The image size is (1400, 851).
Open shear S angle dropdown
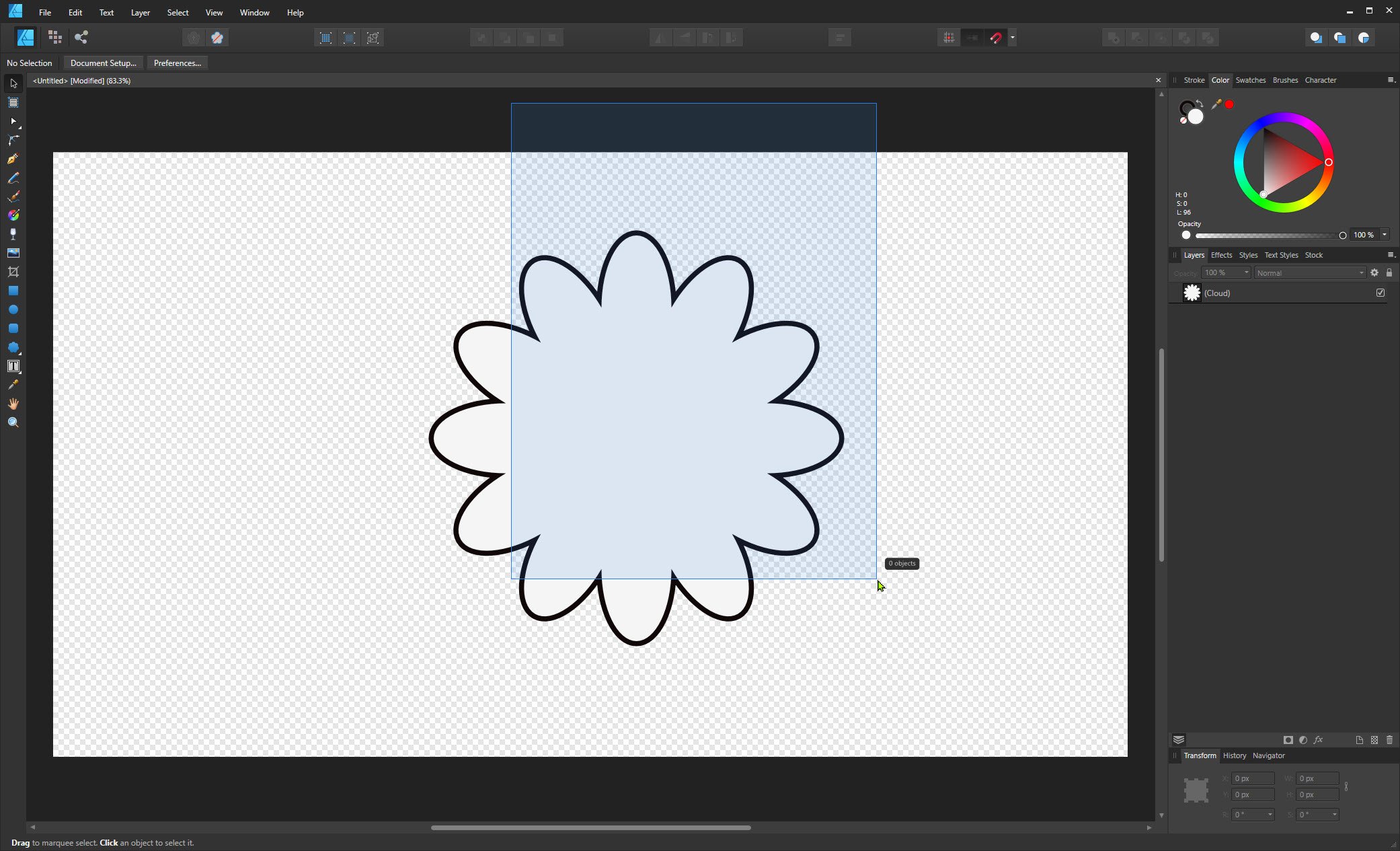pyautogui.click(x=1334, y=815)
